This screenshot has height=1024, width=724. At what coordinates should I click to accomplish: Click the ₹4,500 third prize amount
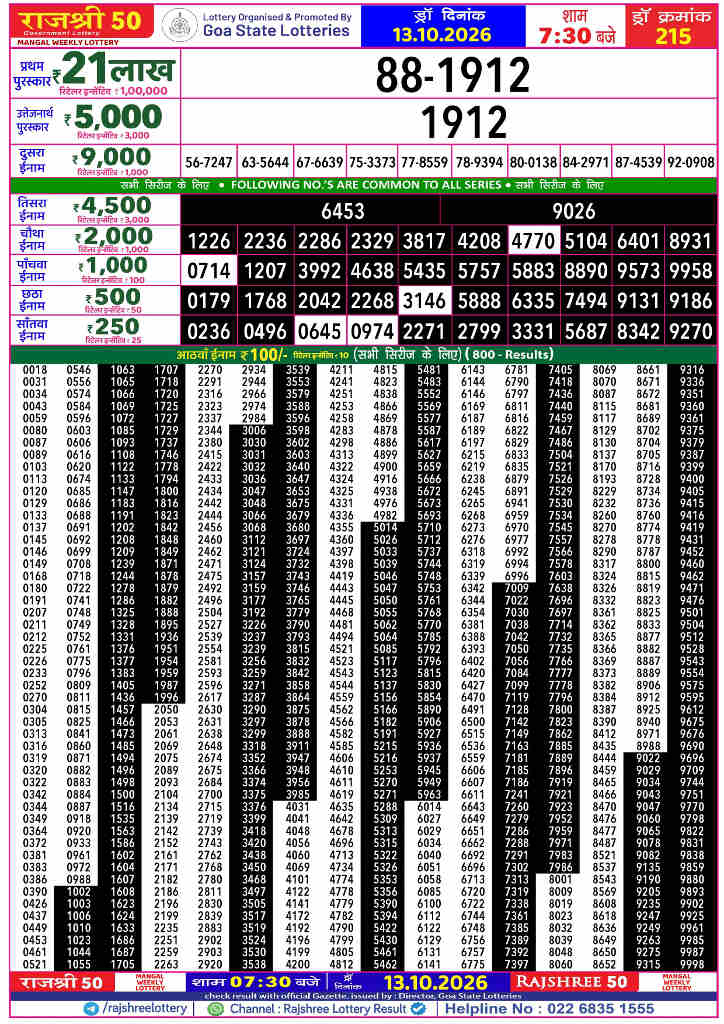tap(112, 206)
